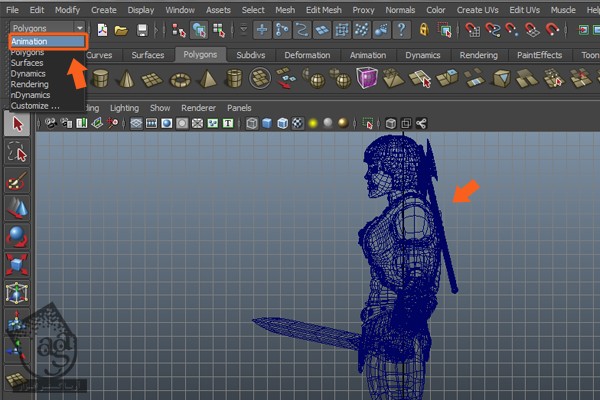600x400 pixels.
Task: Open the viewport Renderer menu
Action: (198, 108)
